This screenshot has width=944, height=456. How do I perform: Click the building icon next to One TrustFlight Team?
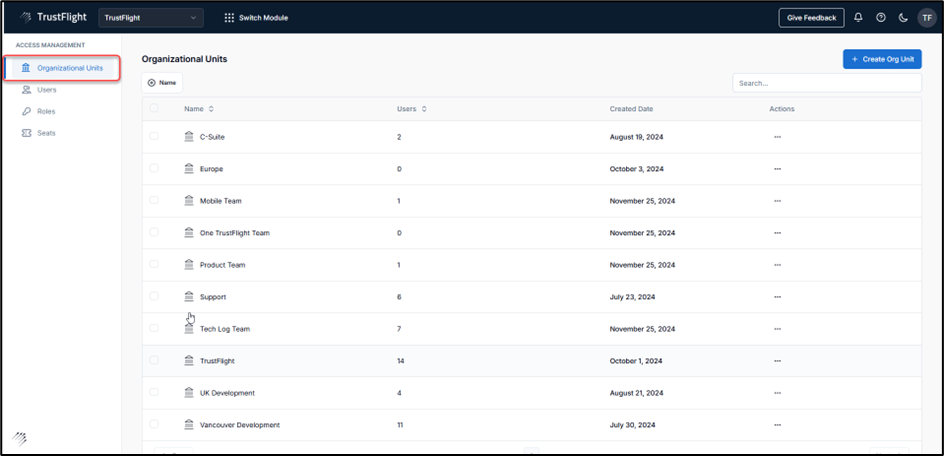tap(189, 233)
